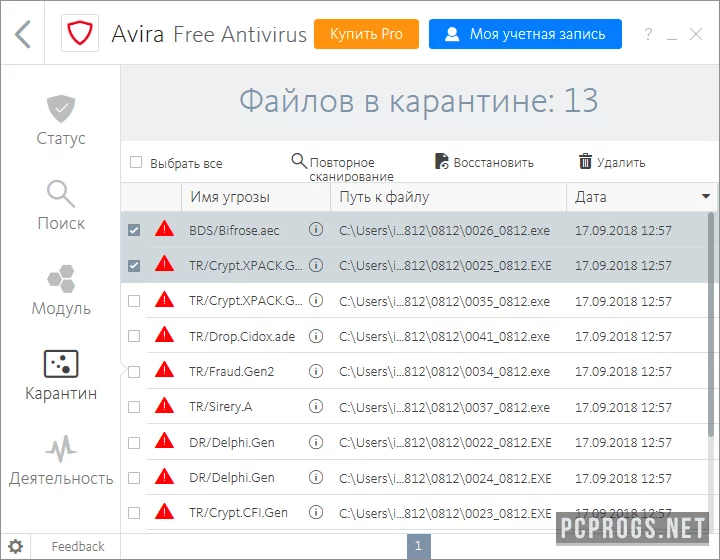Show info for TR/Sirery.A threat
This screenshot has height=560, width=720.
316,406
